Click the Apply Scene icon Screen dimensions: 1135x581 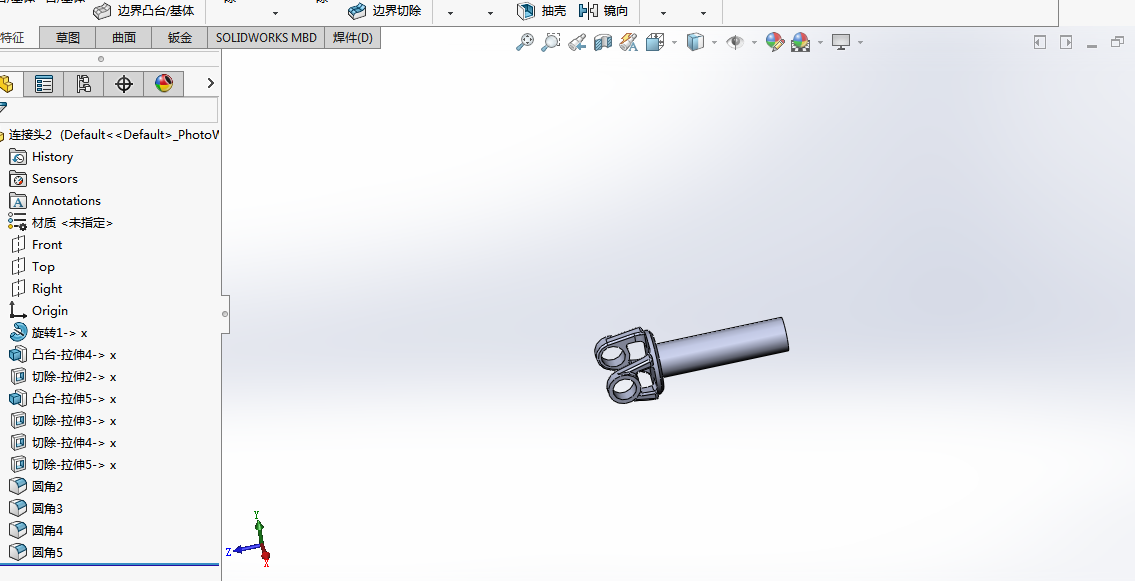tap(801, 42)
